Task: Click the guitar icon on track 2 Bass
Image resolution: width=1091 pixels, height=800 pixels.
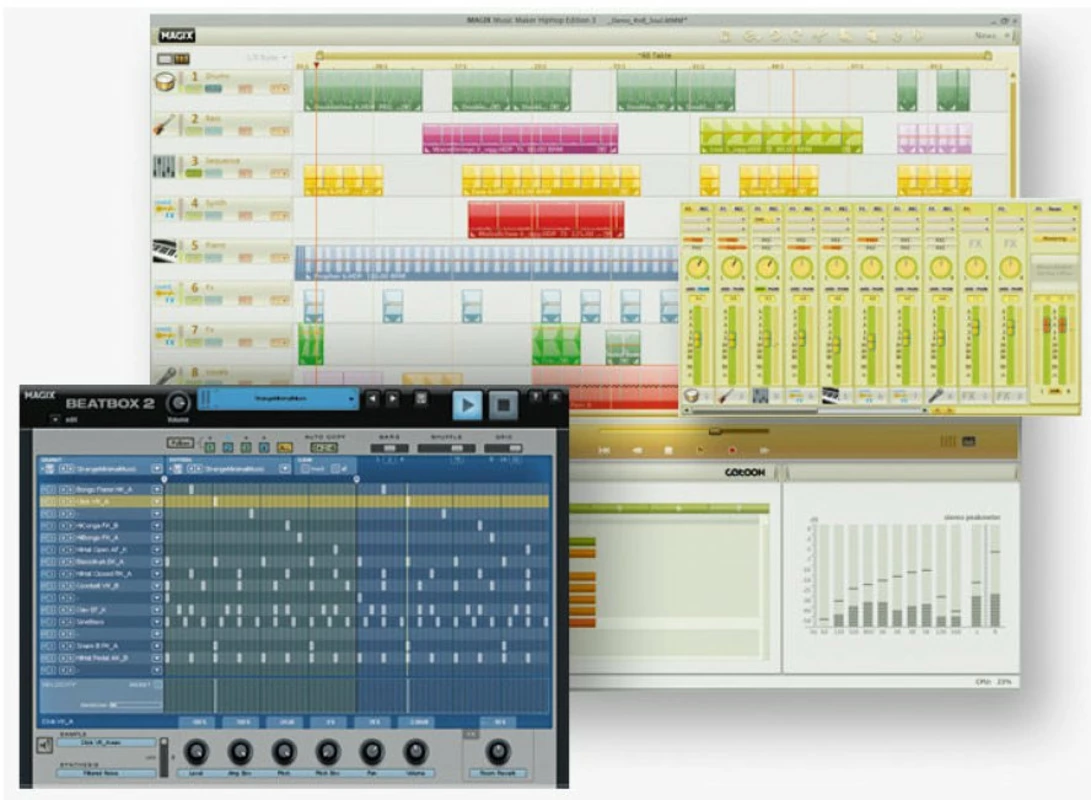Action: pos(164,125)
